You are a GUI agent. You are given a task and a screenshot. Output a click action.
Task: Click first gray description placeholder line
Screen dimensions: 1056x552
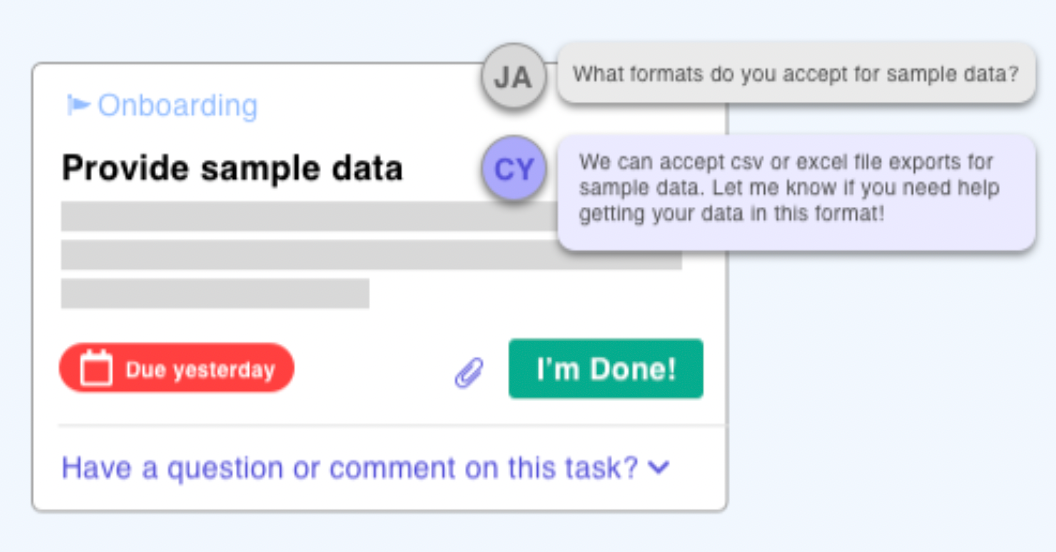(309, 216)
